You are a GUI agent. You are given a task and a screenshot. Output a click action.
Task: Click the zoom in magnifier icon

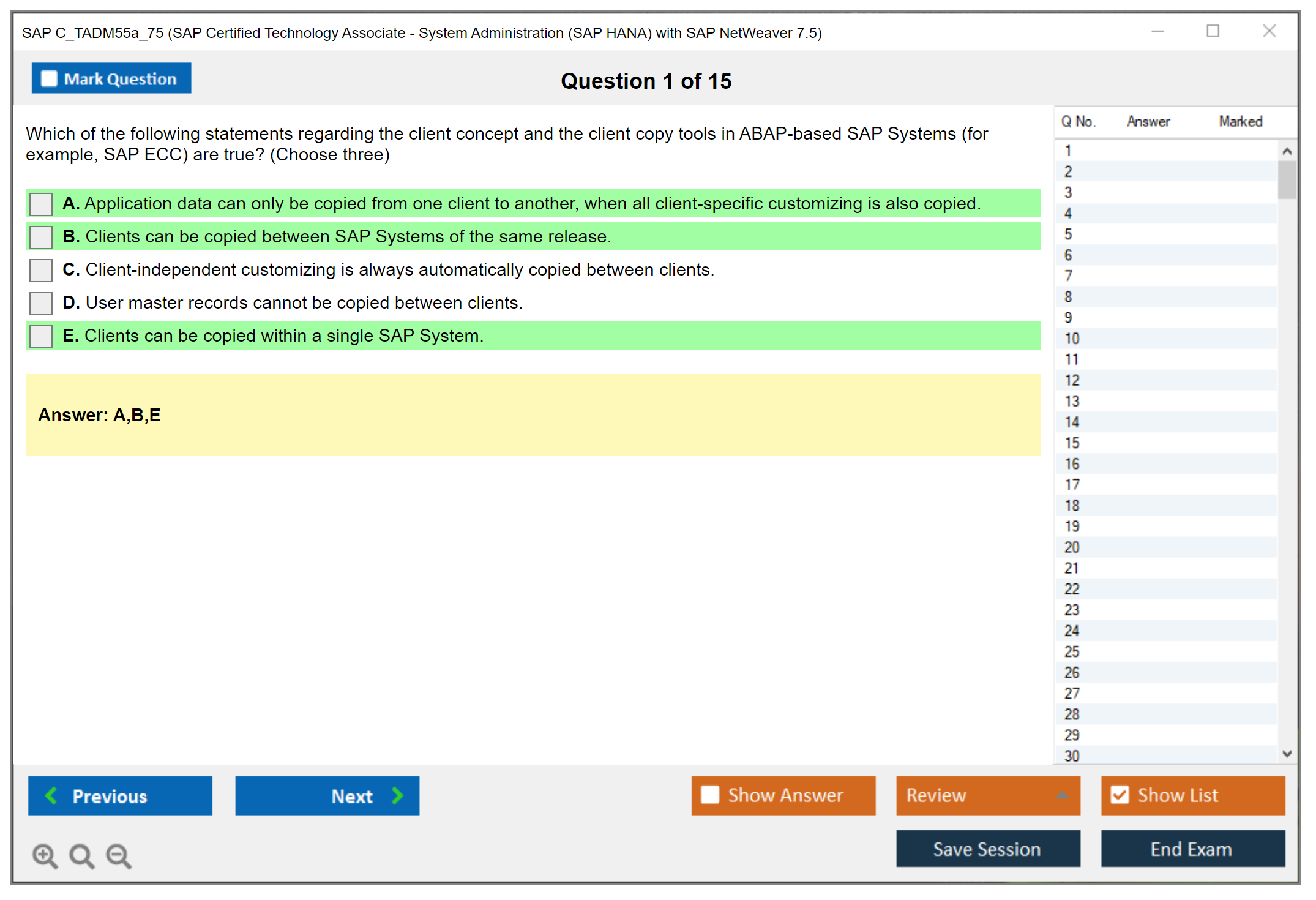pyautogui.click(x=45, y=855)
